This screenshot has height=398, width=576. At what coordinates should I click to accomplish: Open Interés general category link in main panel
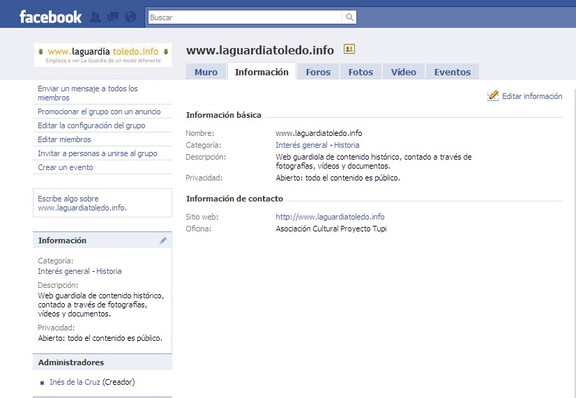click(301, 145)
